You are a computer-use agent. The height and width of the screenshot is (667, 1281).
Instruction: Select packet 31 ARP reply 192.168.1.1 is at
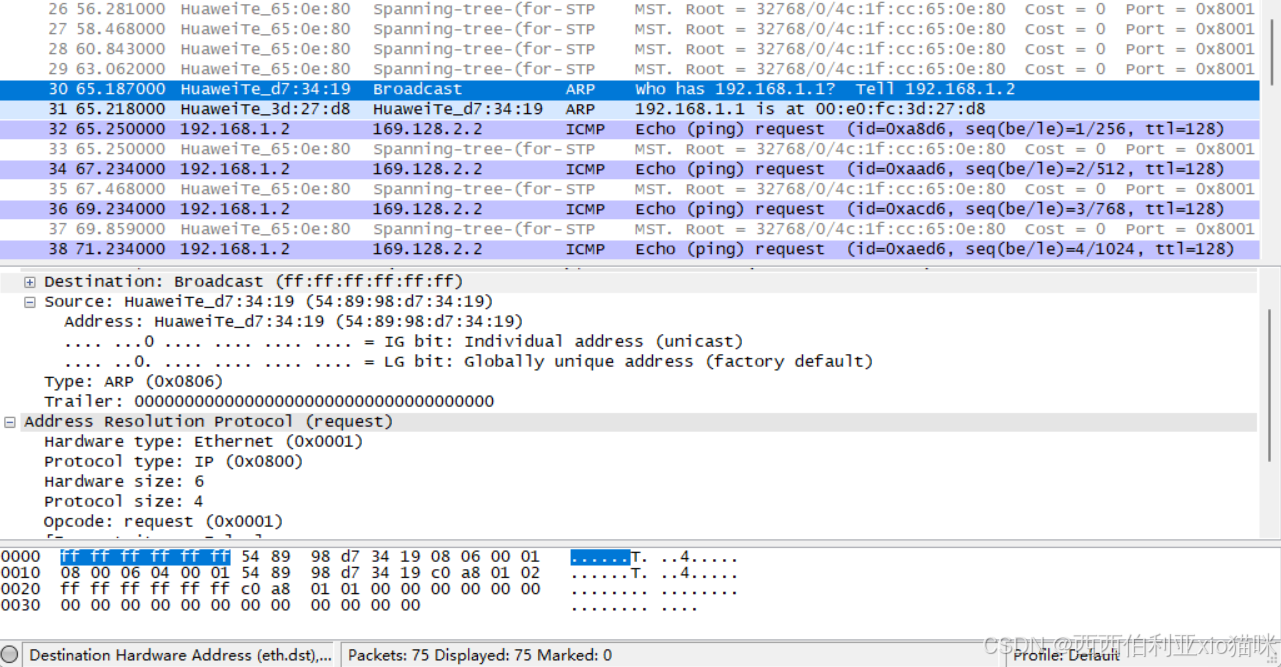(x=628, y=109)
